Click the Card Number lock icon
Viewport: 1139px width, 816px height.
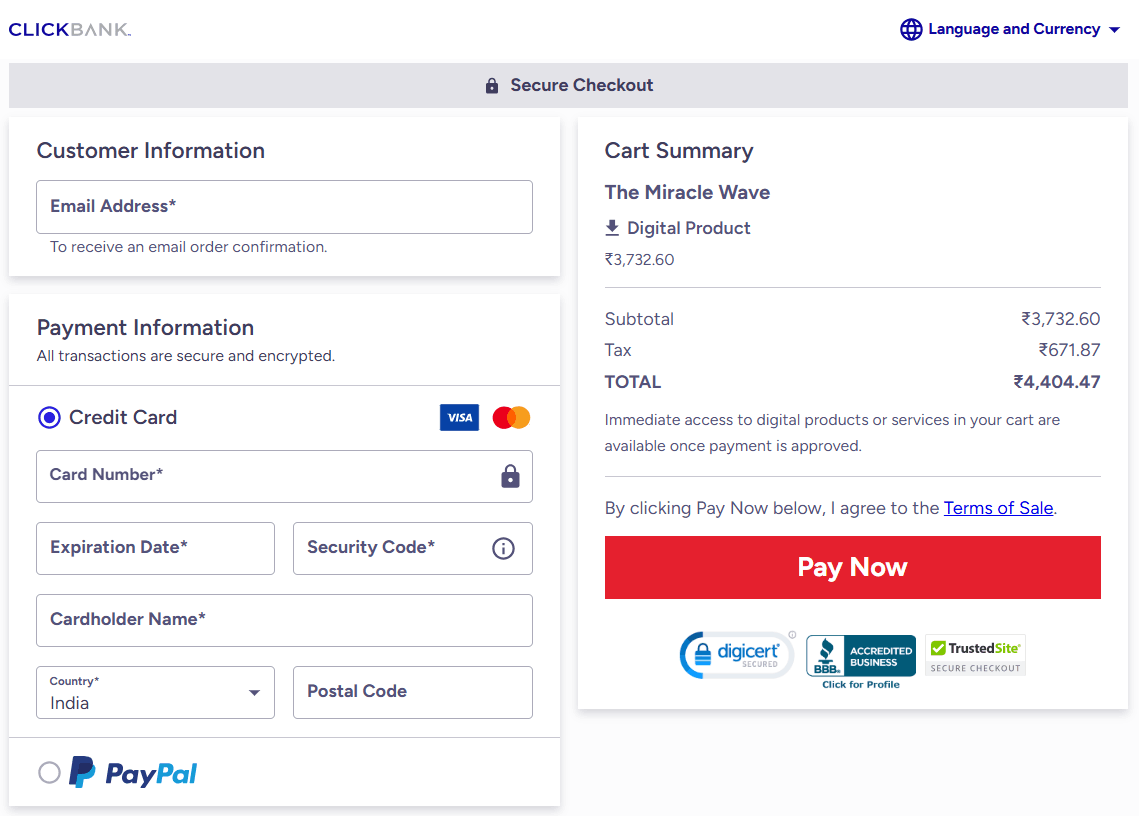pyautogui.click(x=510, y=476)
